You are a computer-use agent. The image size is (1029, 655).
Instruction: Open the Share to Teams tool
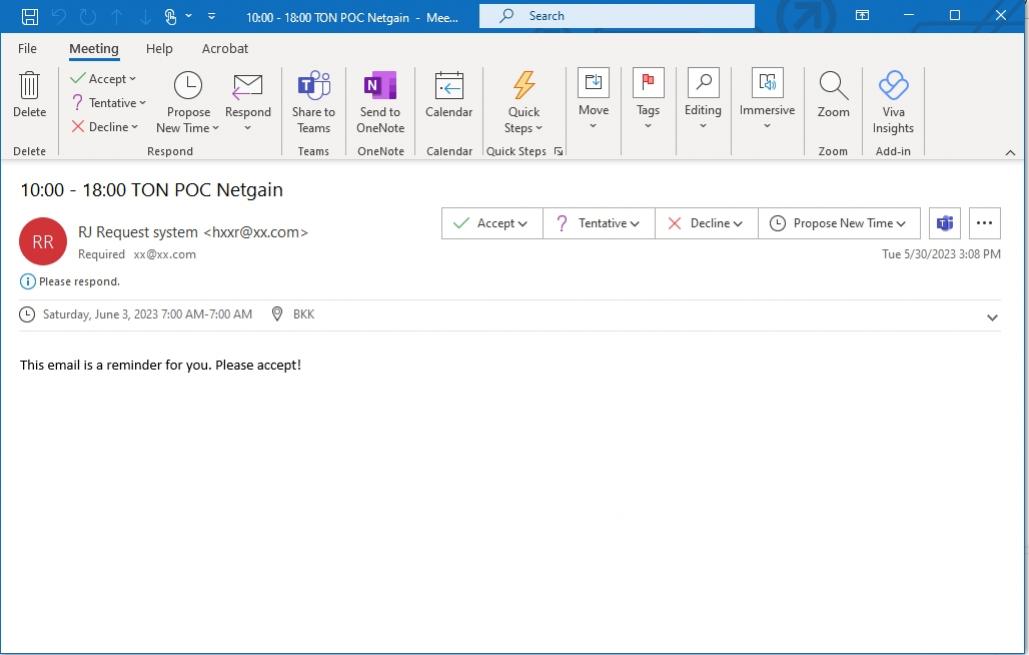(x=313, y=100)
